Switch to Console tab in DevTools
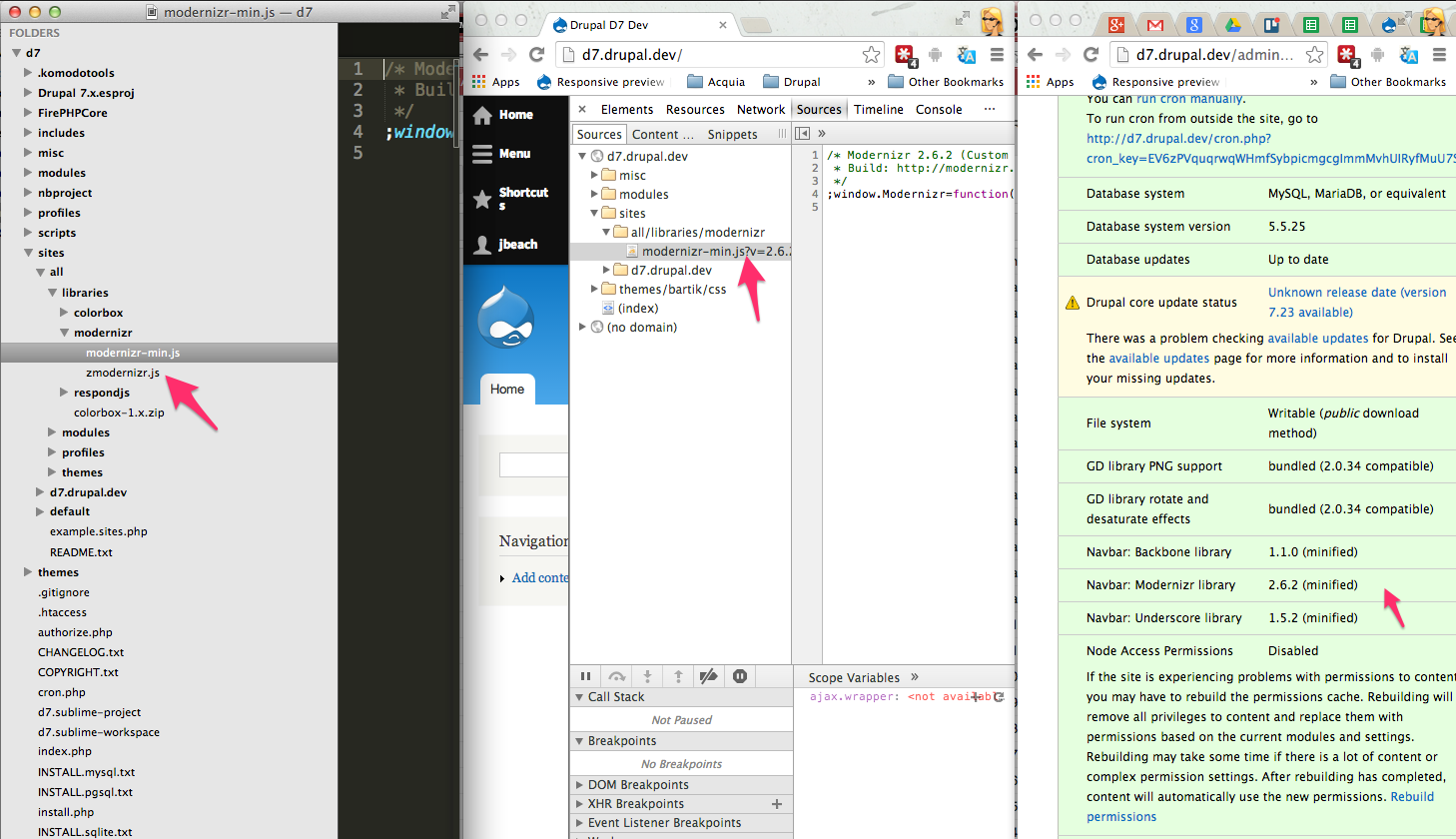The image size is (1456, 839). (939, 110)
